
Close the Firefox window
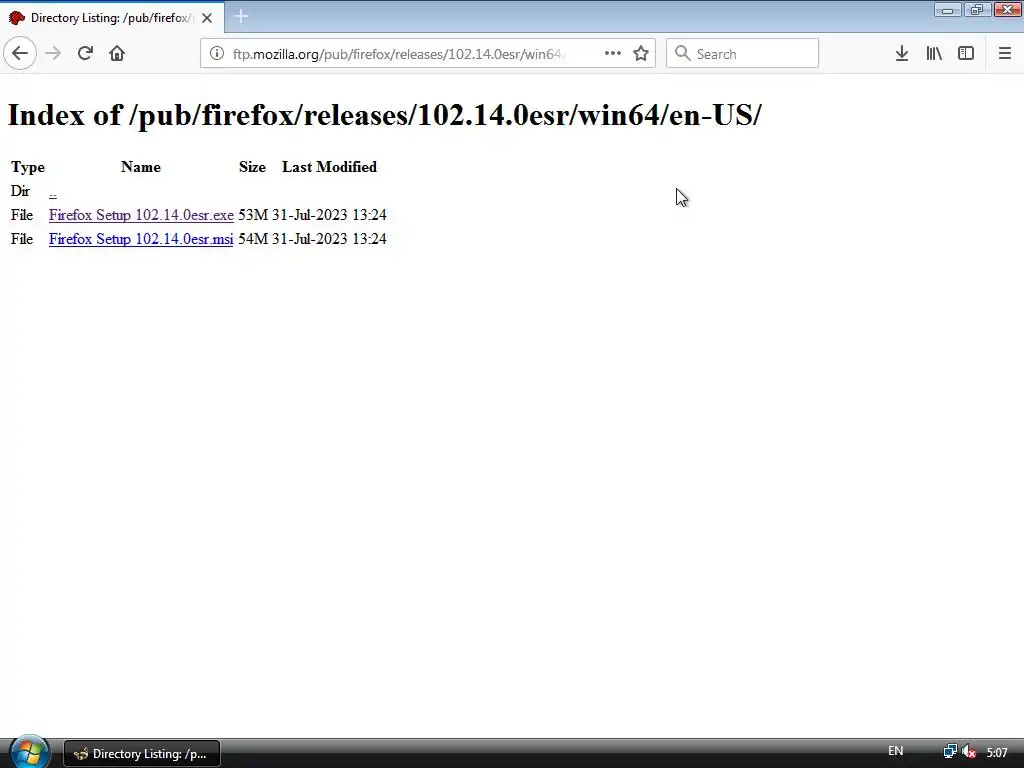(1008, 10)
